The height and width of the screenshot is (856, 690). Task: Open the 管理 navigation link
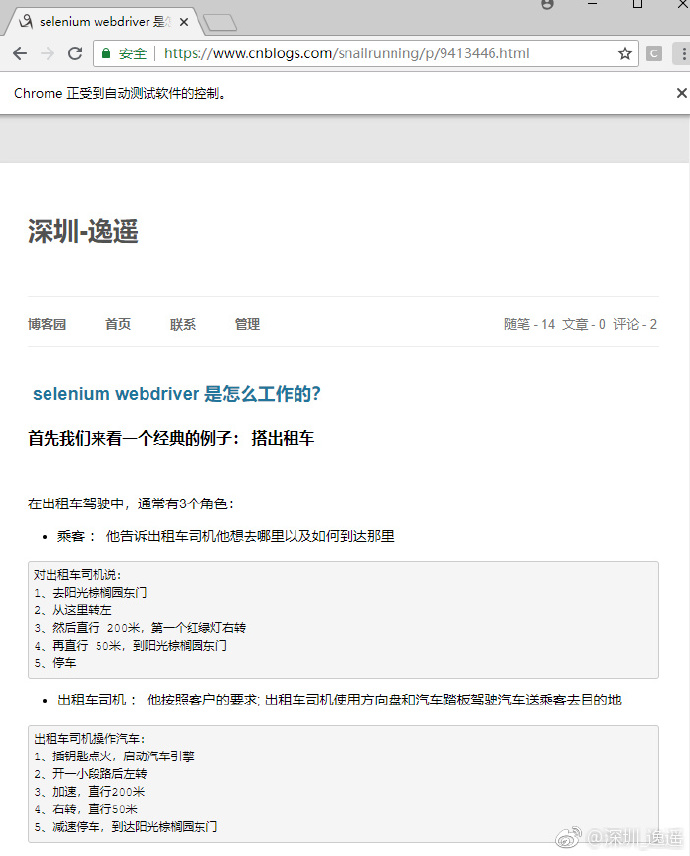[x=247, y=324]
